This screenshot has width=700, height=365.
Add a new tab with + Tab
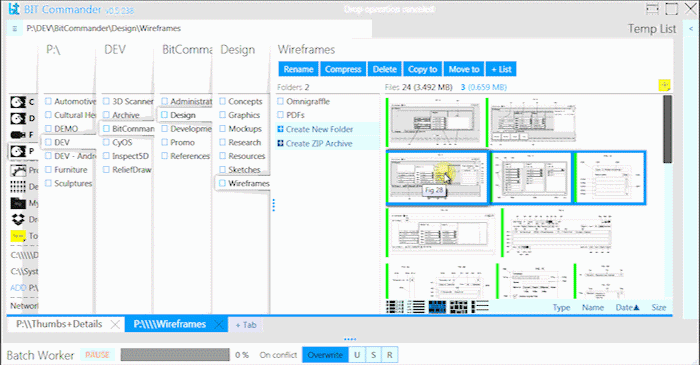click(246, 325)
